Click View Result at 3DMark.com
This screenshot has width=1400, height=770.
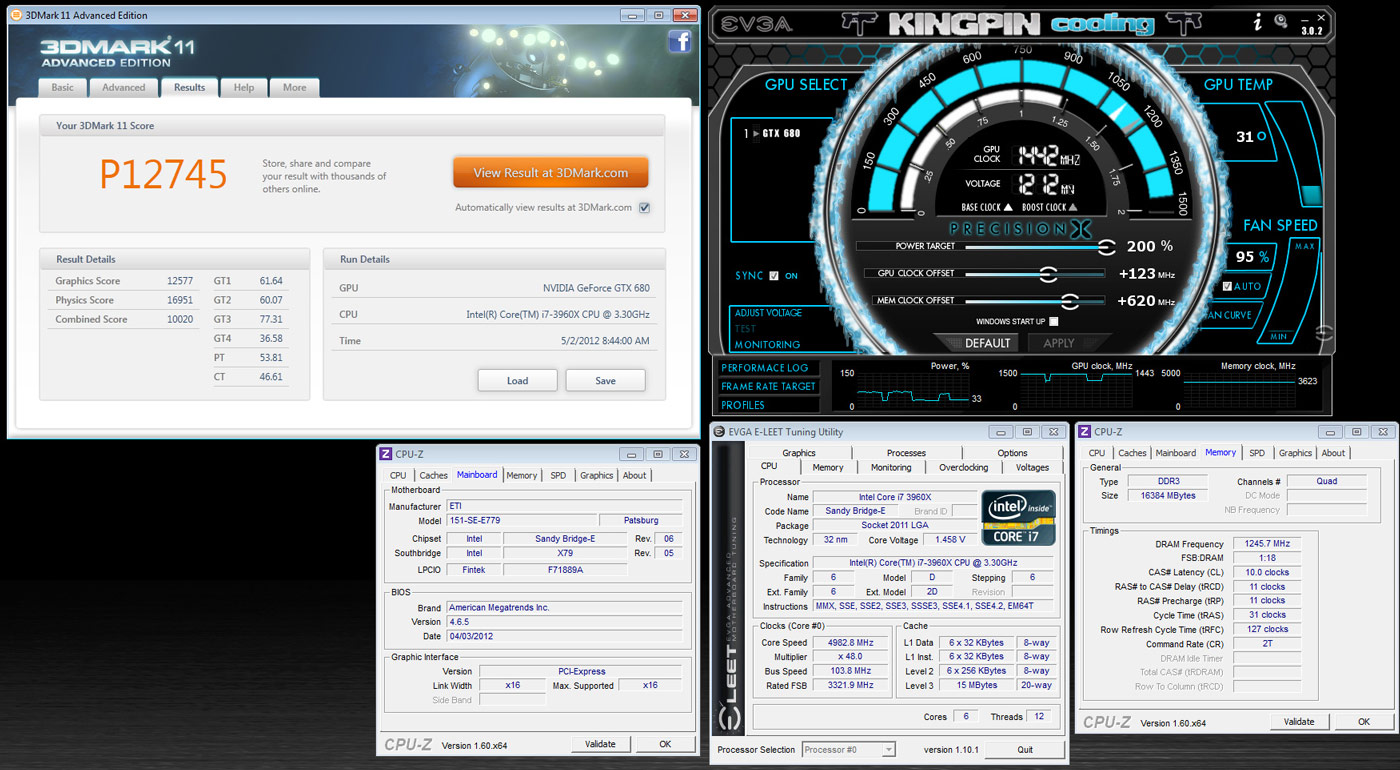[551, 172]
